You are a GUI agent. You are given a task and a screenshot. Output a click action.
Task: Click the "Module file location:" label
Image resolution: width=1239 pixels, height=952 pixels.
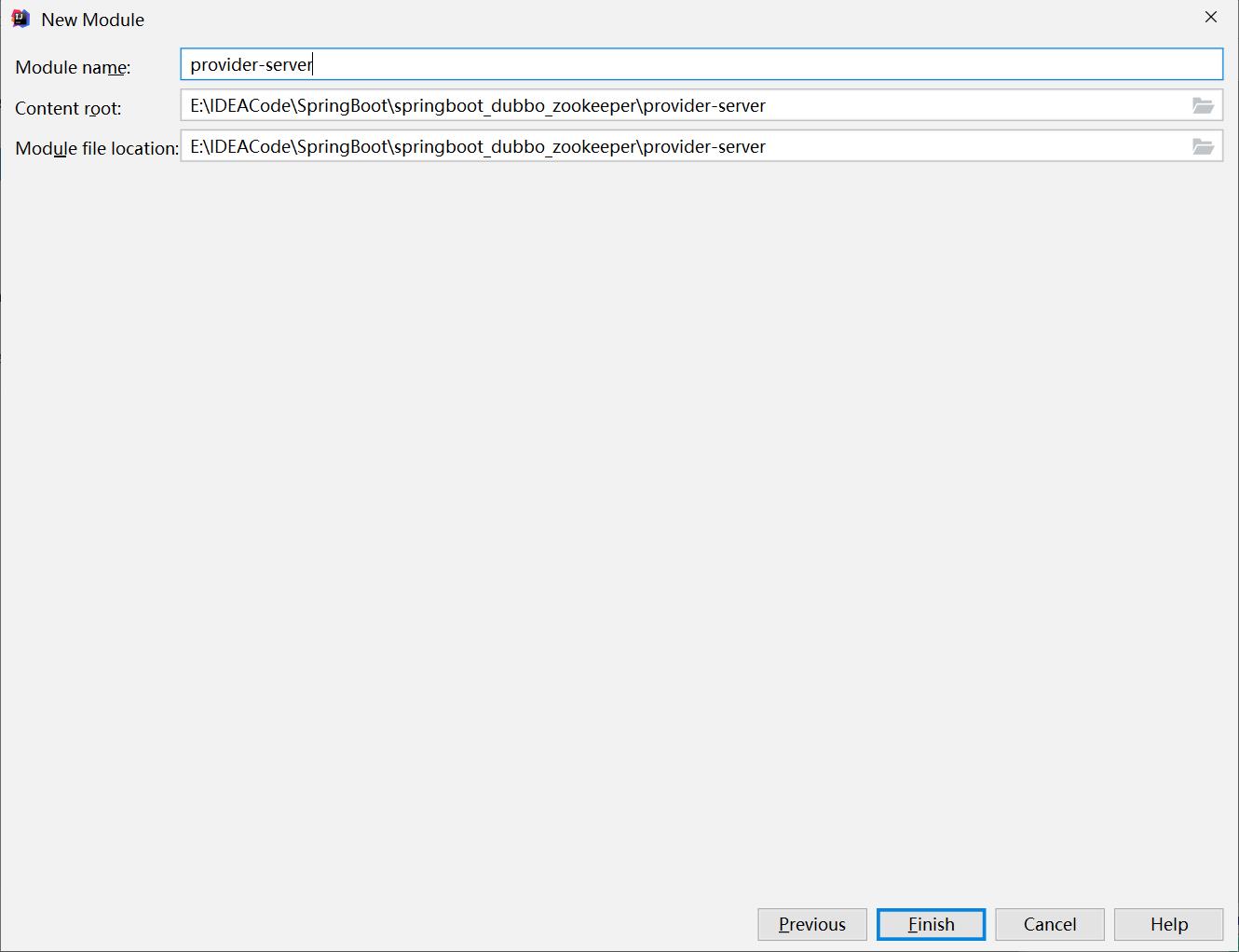pos(97,148)
